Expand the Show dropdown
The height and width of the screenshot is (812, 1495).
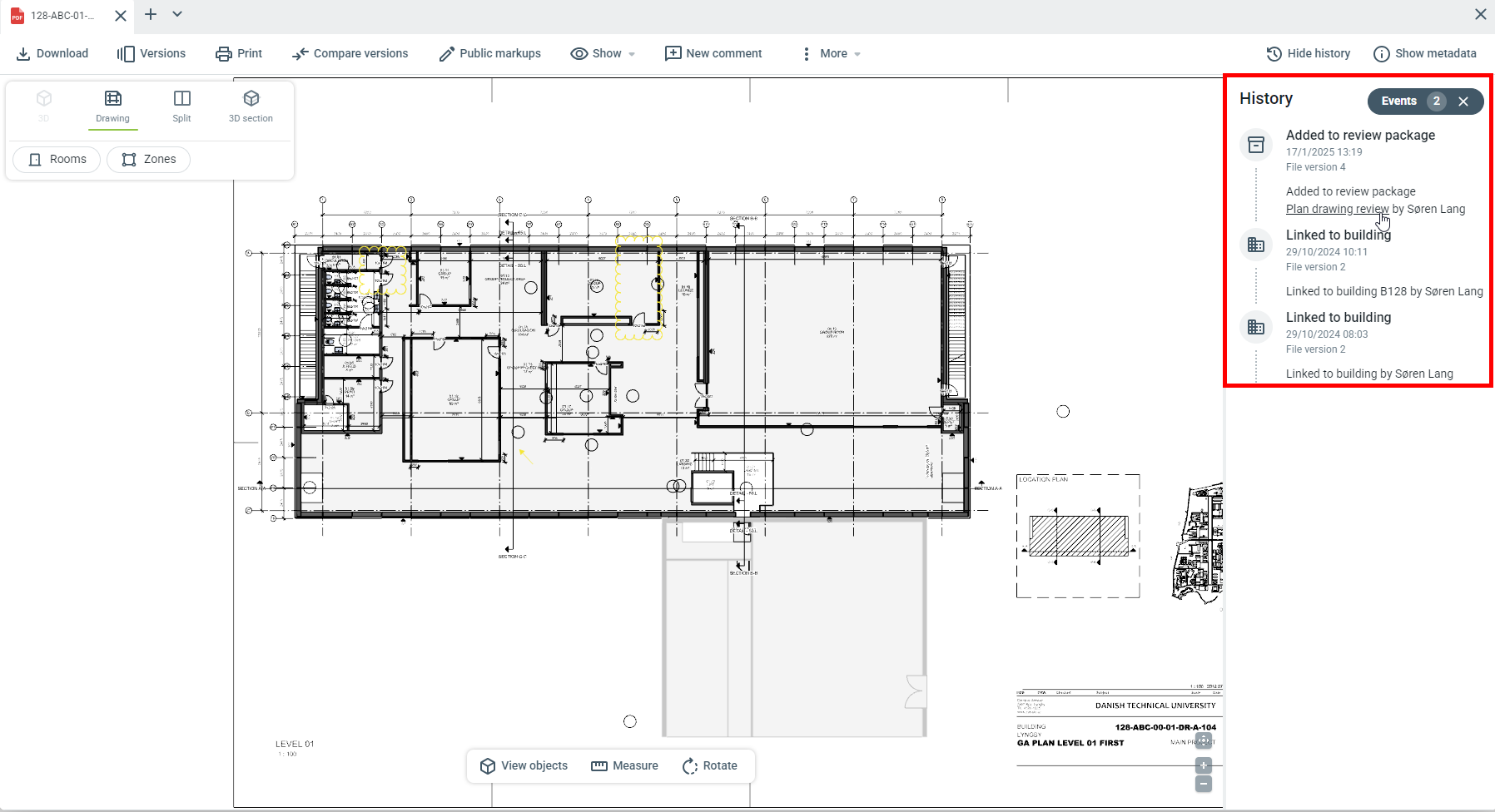[x=603, y=54]
